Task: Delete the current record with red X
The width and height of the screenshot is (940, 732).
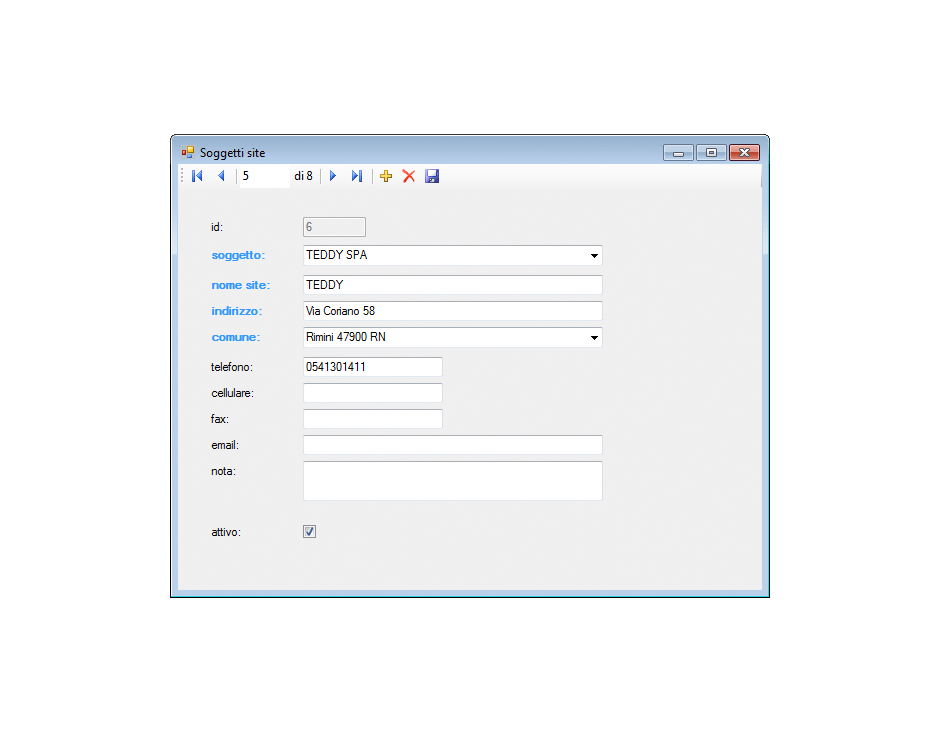Action: coord(409,176)
